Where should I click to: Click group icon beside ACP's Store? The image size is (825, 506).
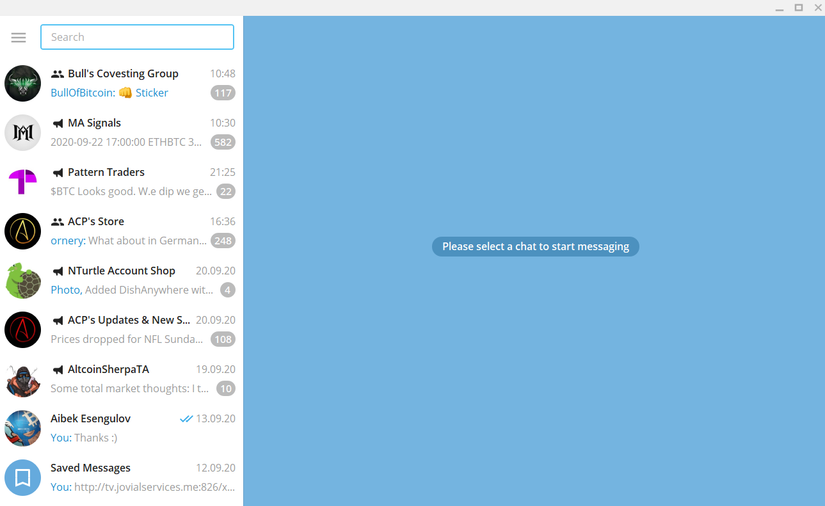[x=57, y=222]
